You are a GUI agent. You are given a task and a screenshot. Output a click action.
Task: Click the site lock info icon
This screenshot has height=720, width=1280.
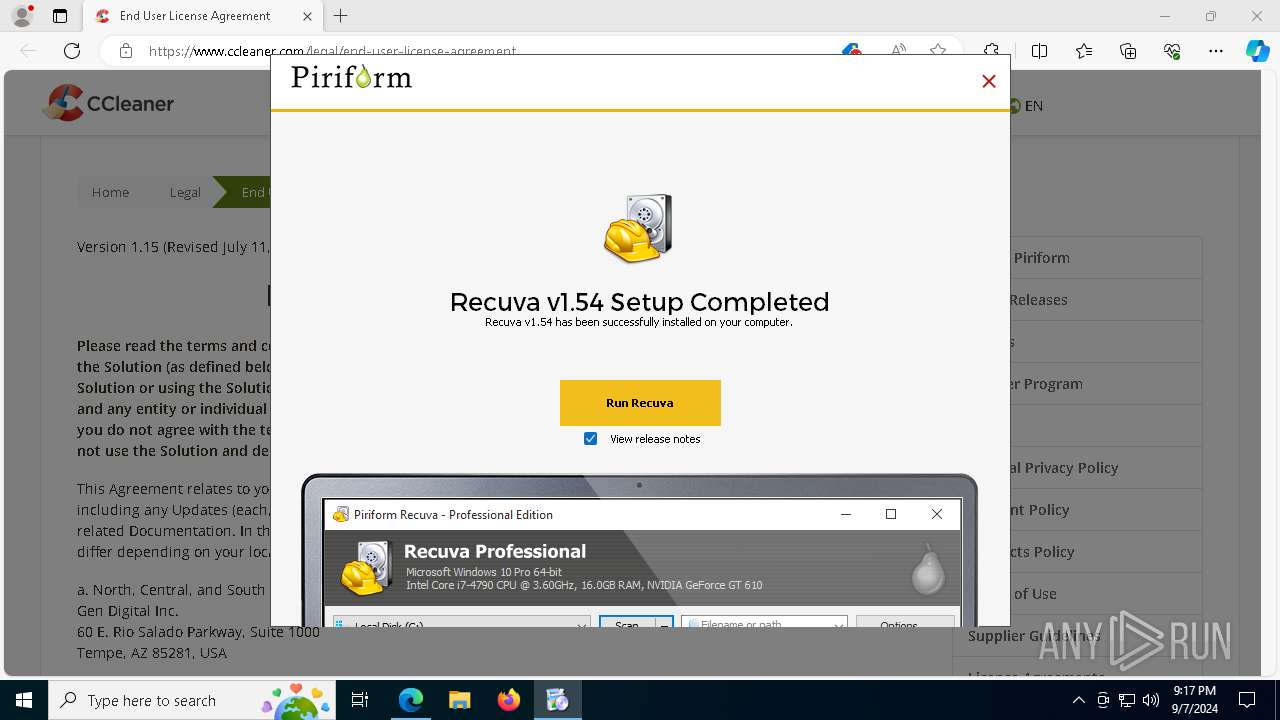pos(126,51)
